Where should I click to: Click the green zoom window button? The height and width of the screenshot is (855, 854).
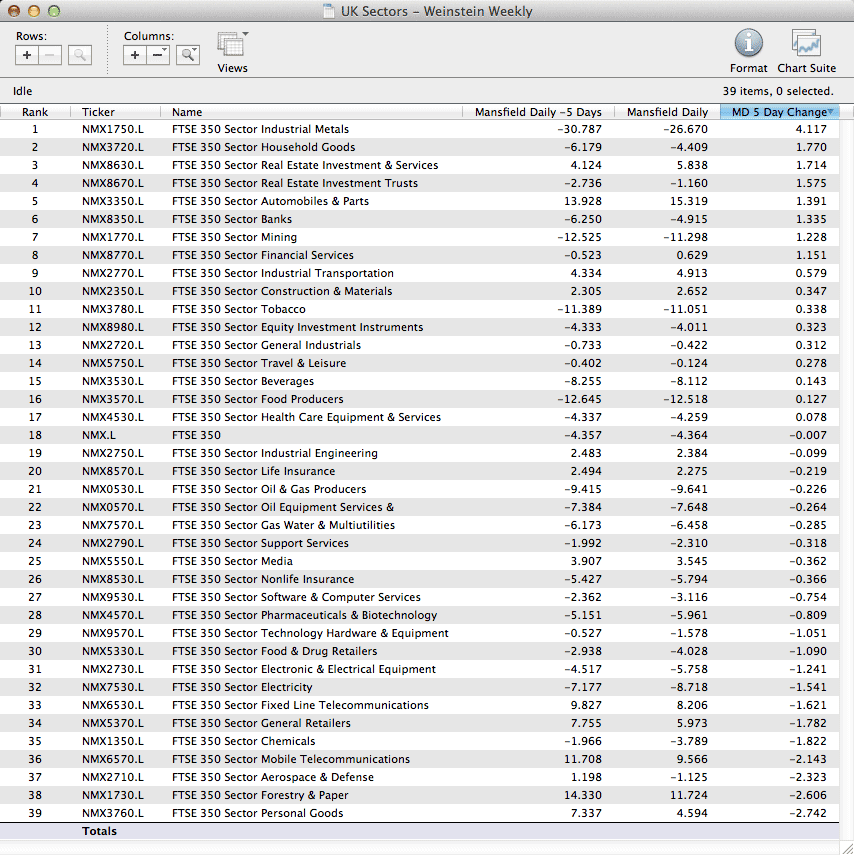click(x=54, y=12)
